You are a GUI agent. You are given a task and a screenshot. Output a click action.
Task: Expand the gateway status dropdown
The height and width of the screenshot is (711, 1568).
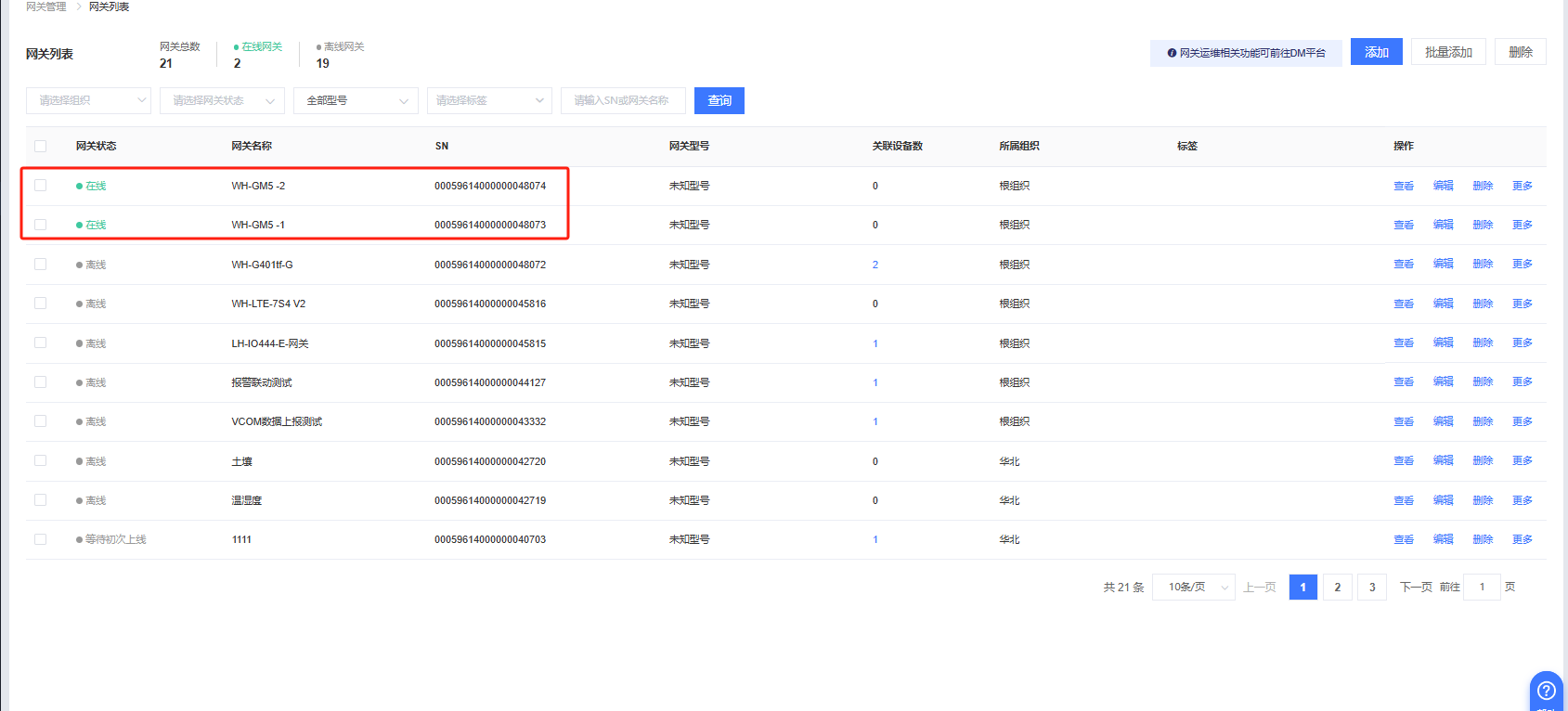point(222,100)
